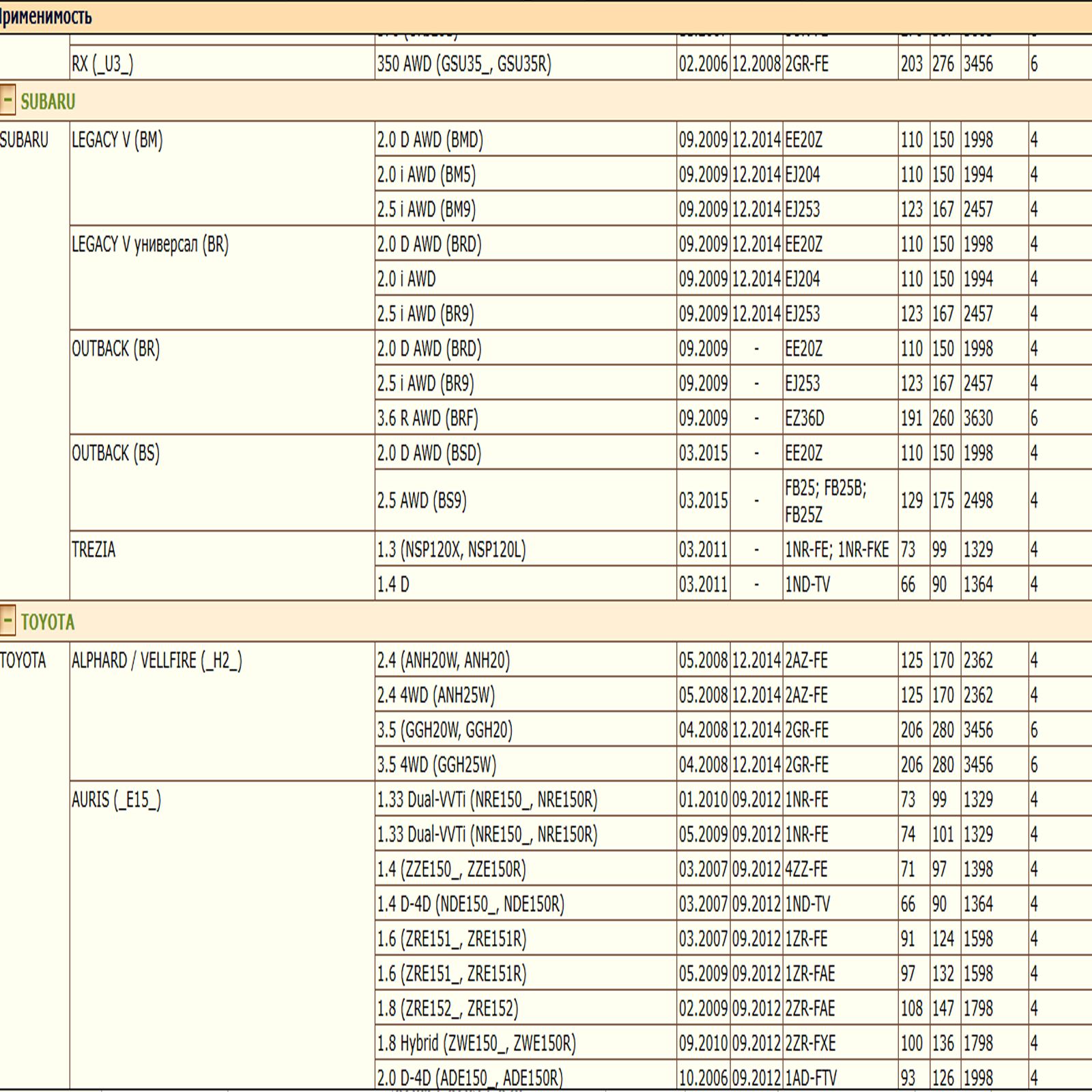Click the Применимость panel header
1092x1092 pixels.
(46, 16)
